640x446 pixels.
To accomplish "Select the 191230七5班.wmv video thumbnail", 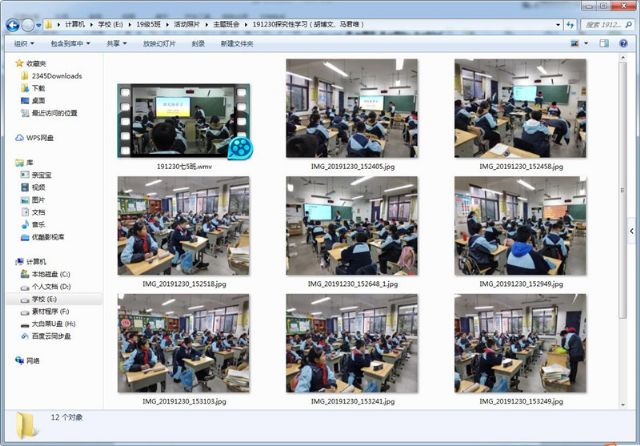I will [184, 121].
